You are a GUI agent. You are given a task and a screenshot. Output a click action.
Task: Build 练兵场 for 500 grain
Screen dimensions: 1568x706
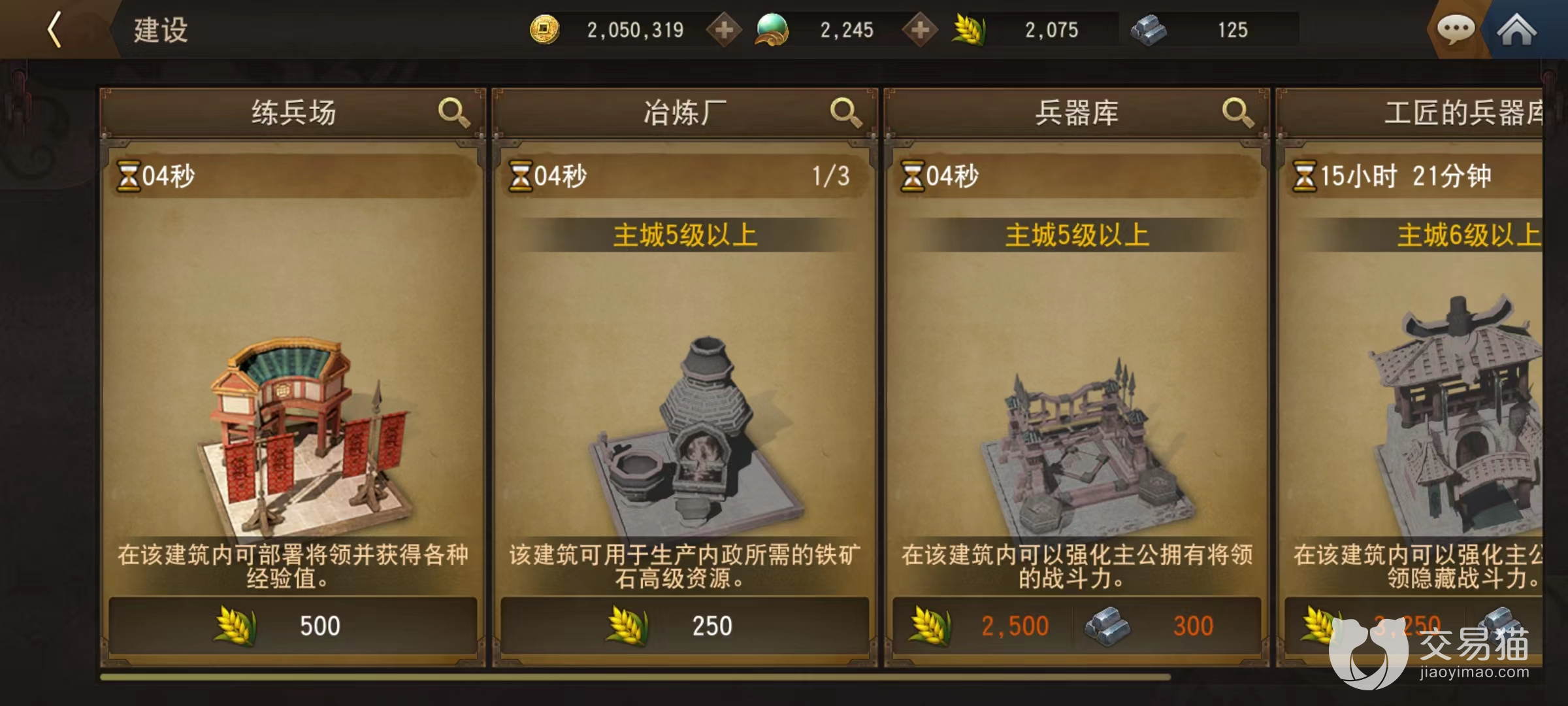point(293,626)
